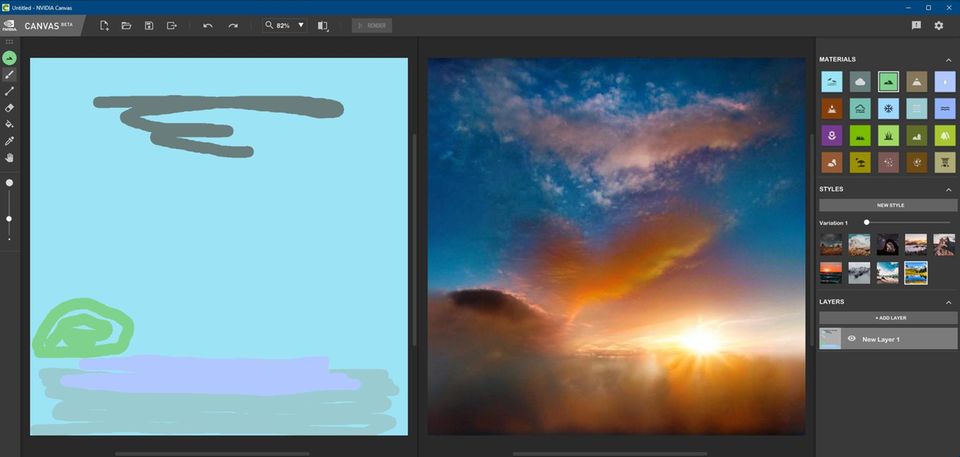
Task: Choose the purple flower material
Action: (x=831, y=135)
